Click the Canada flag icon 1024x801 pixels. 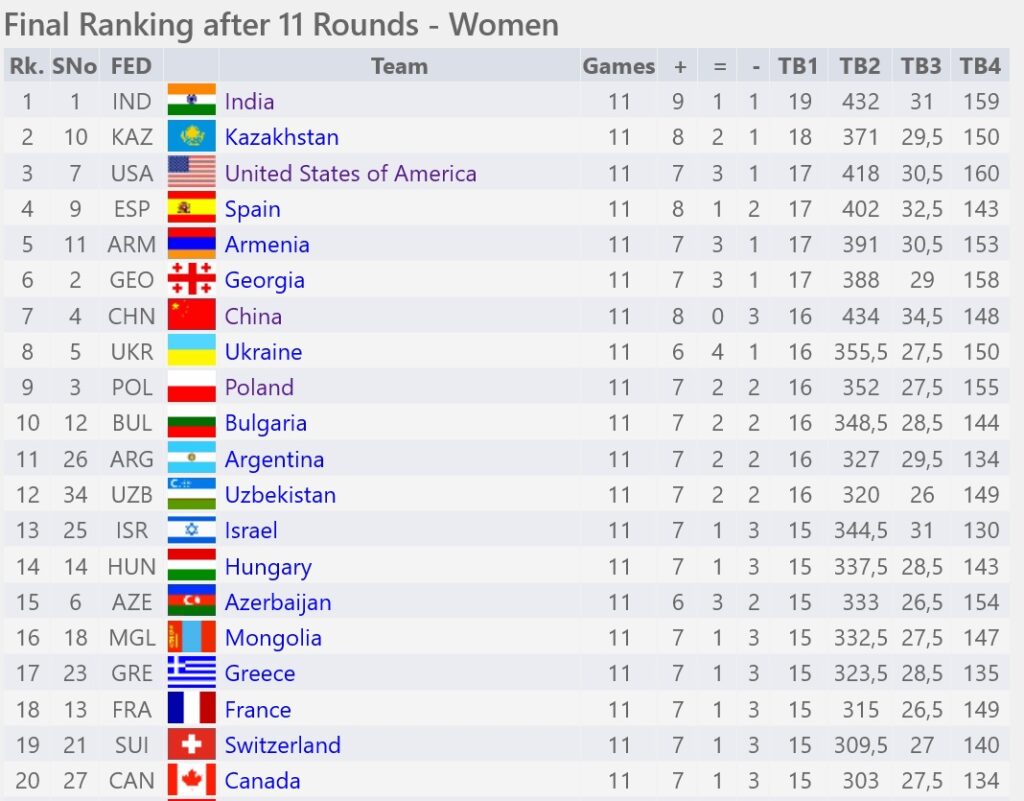(x=191, y=780)
